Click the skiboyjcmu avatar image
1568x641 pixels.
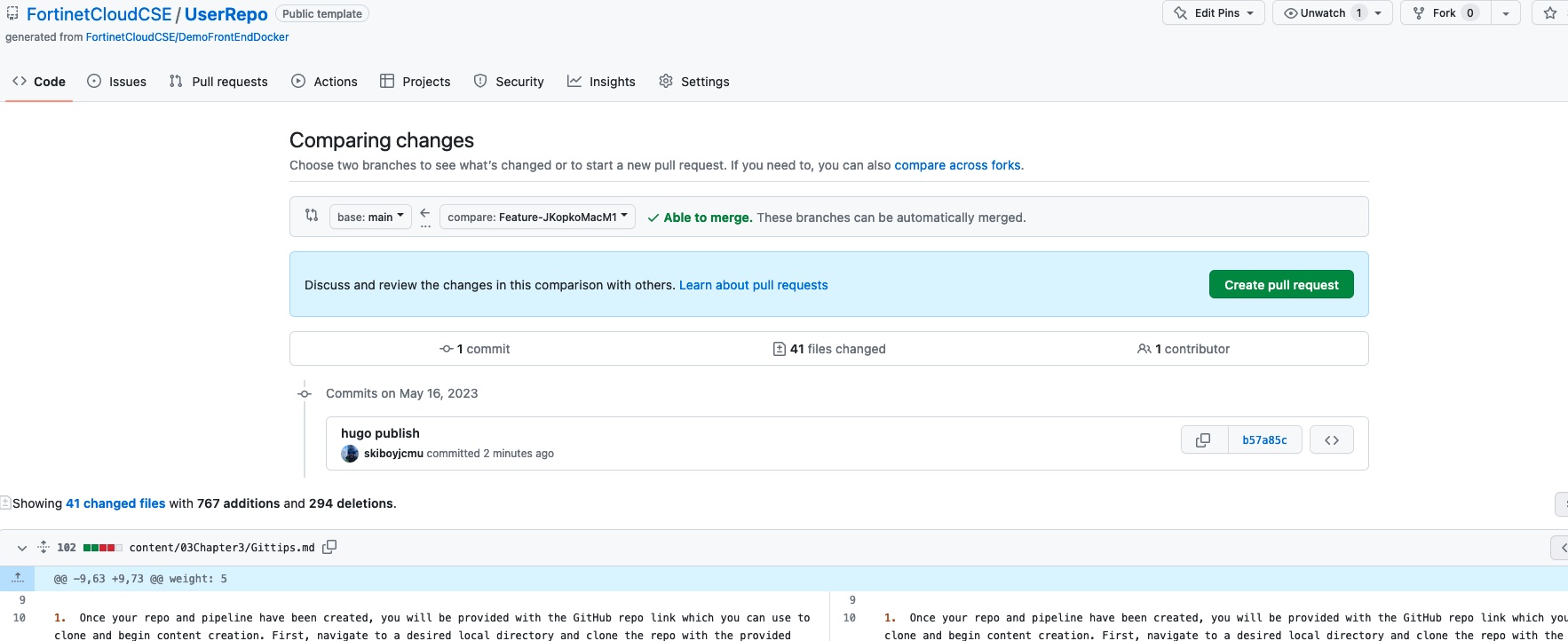(350, 454)
